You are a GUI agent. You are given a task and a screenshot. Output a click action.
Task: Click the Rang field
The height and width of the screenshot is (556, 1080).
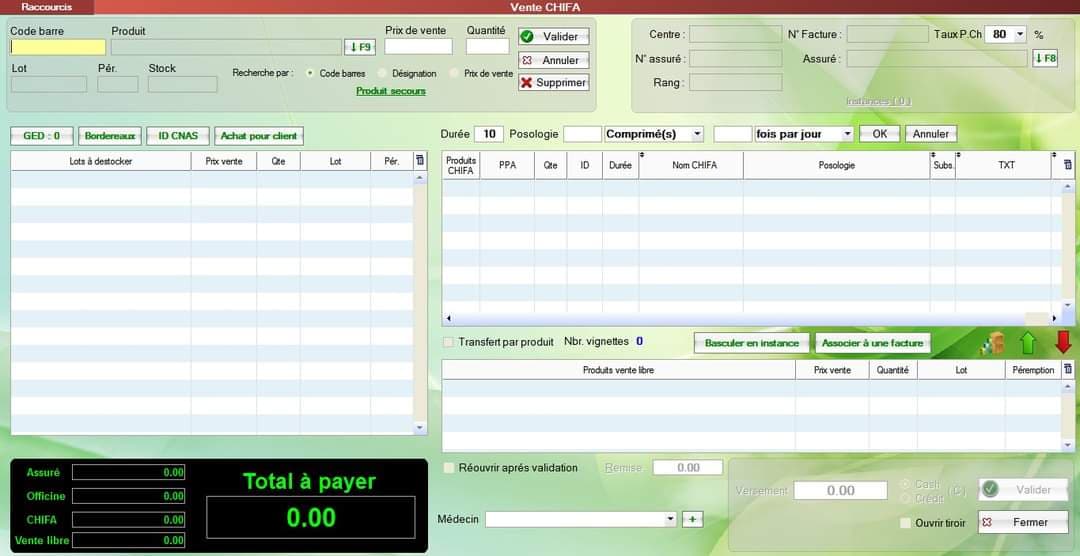click(x=736, y=83)
